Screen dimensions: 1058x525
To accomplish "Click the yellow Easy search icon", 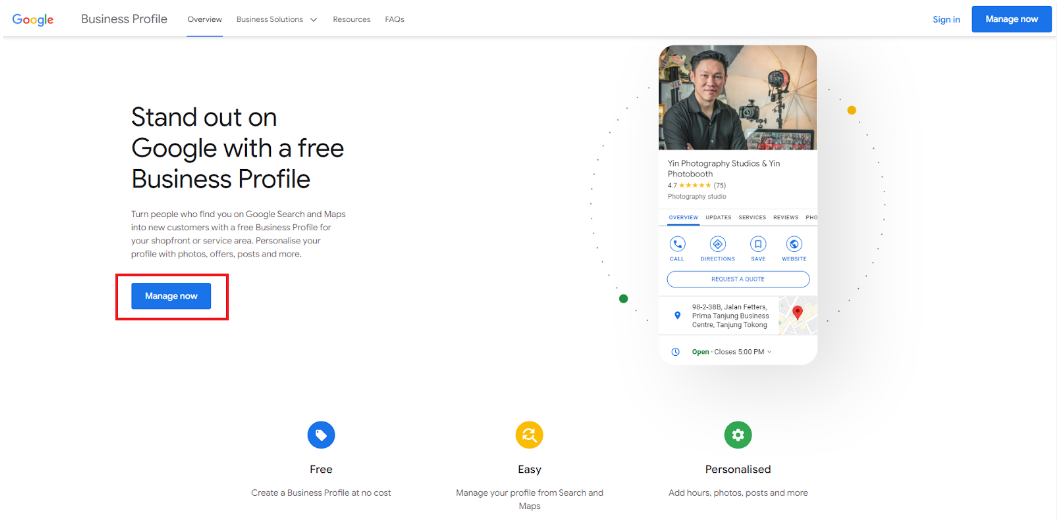I will click(x=530, y=435).
